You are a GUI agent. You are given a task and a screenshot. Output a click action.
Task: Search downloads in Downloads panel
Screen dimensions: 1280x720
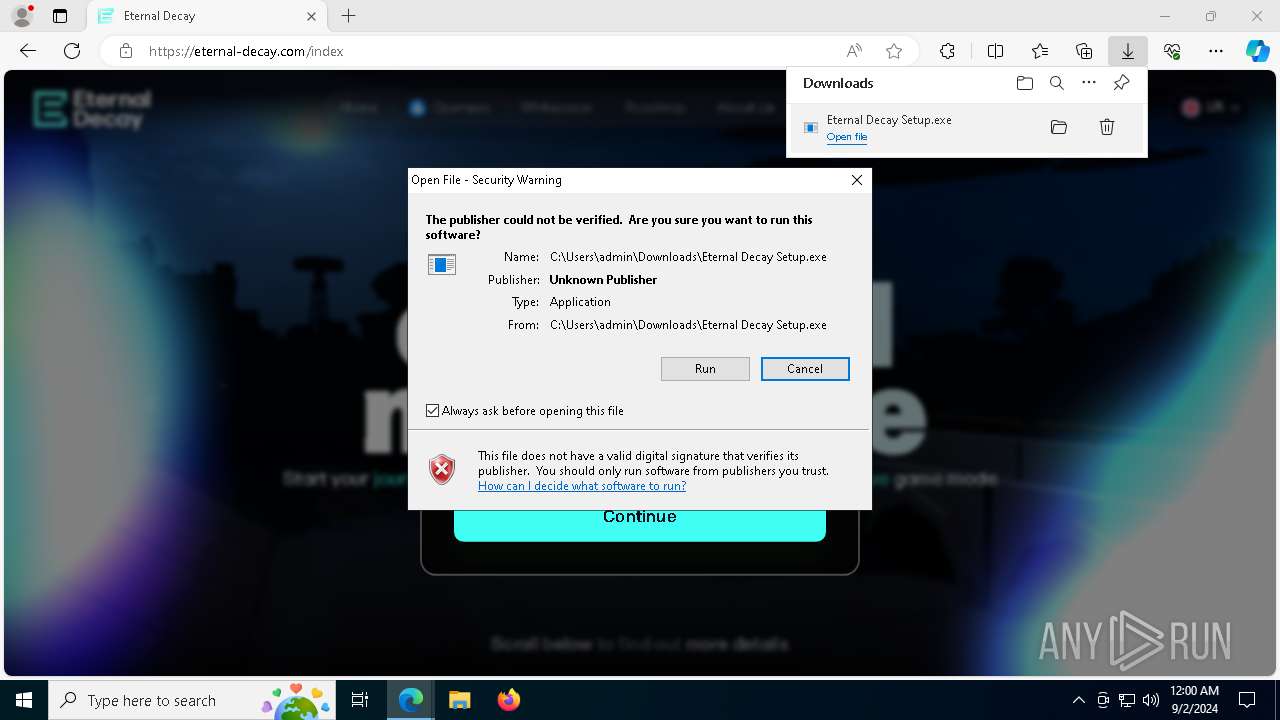(1057, 83)
